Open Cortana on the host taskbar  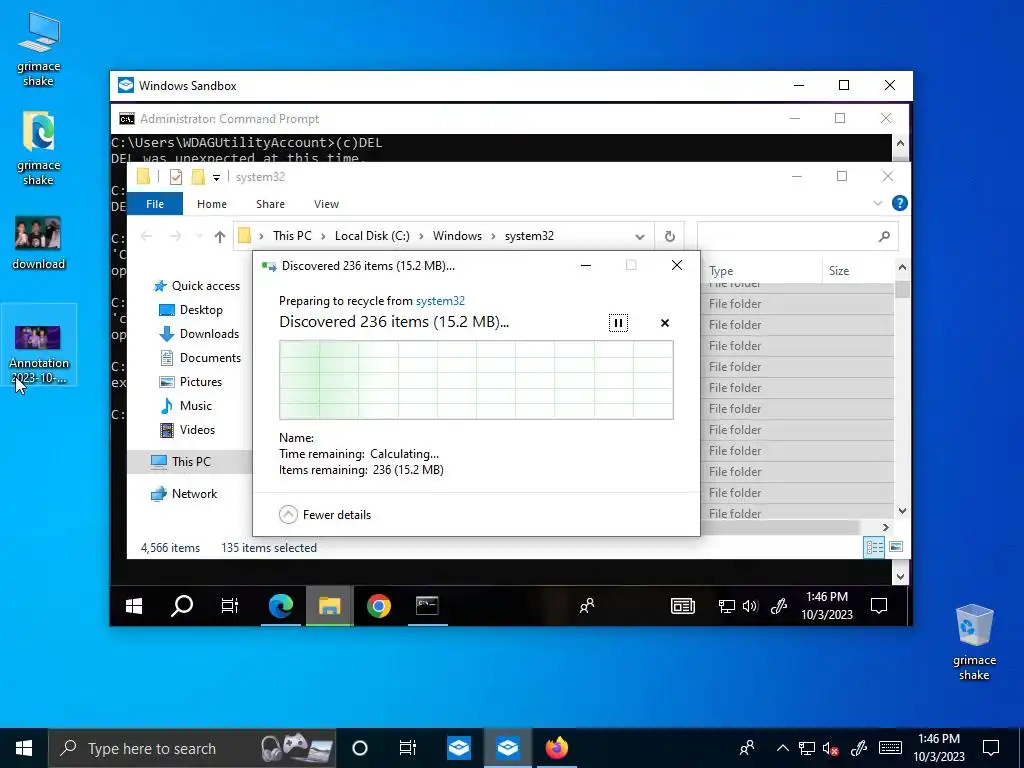360,748
